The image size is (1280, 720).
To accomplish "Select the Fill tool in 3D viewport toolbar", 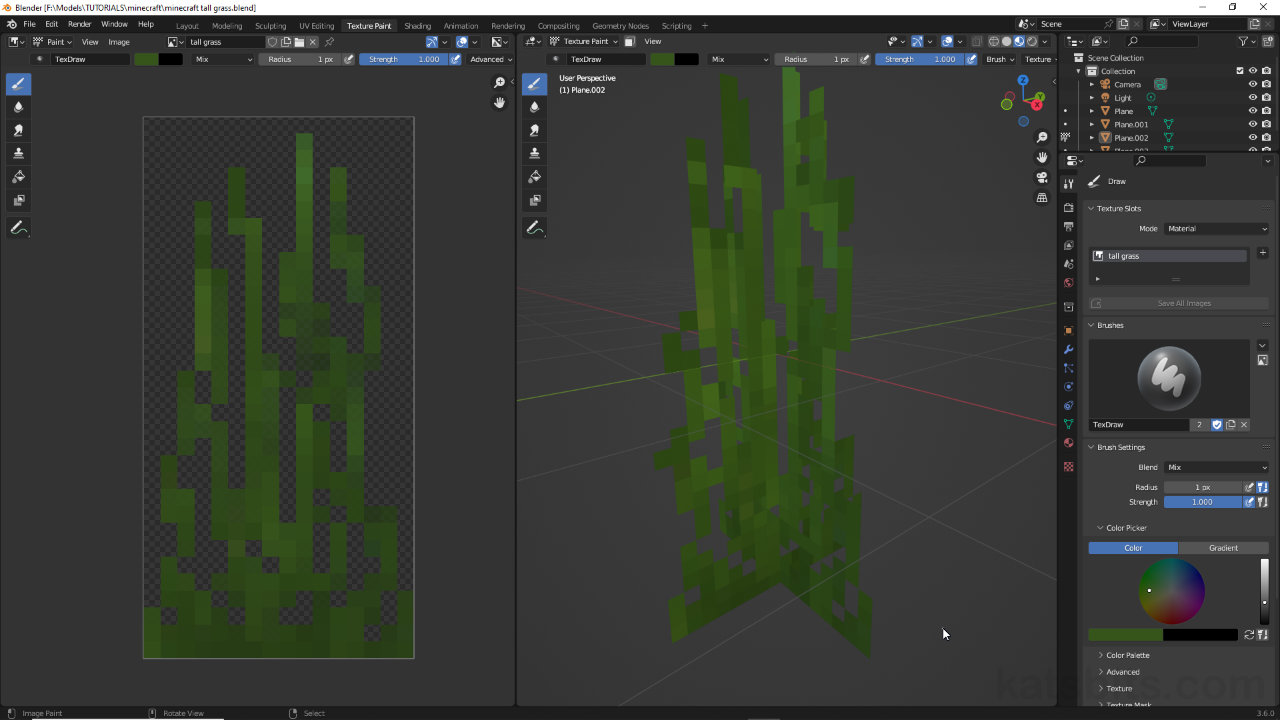I will pos(534,176).
